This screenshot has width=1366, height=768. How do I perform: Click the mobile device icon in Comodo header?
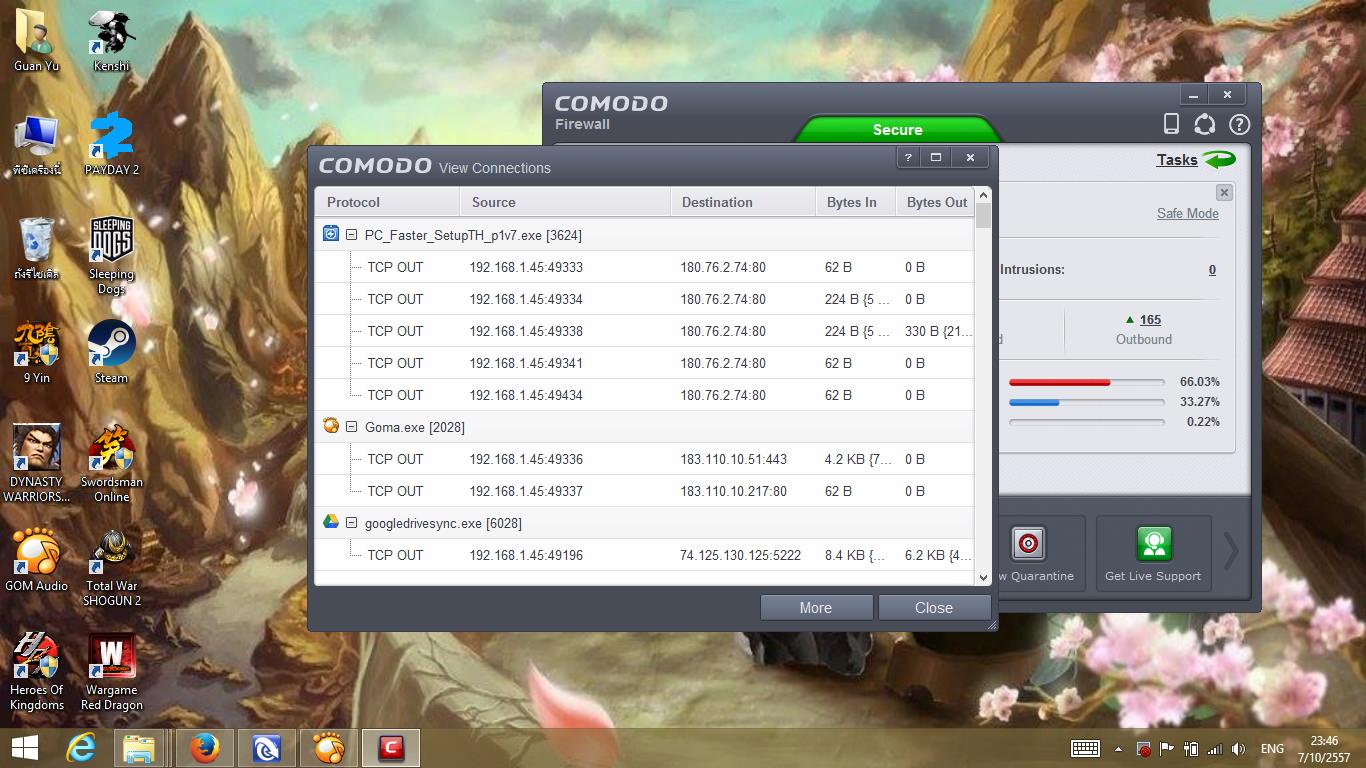pyautogui.click(x=1172, y=124)
